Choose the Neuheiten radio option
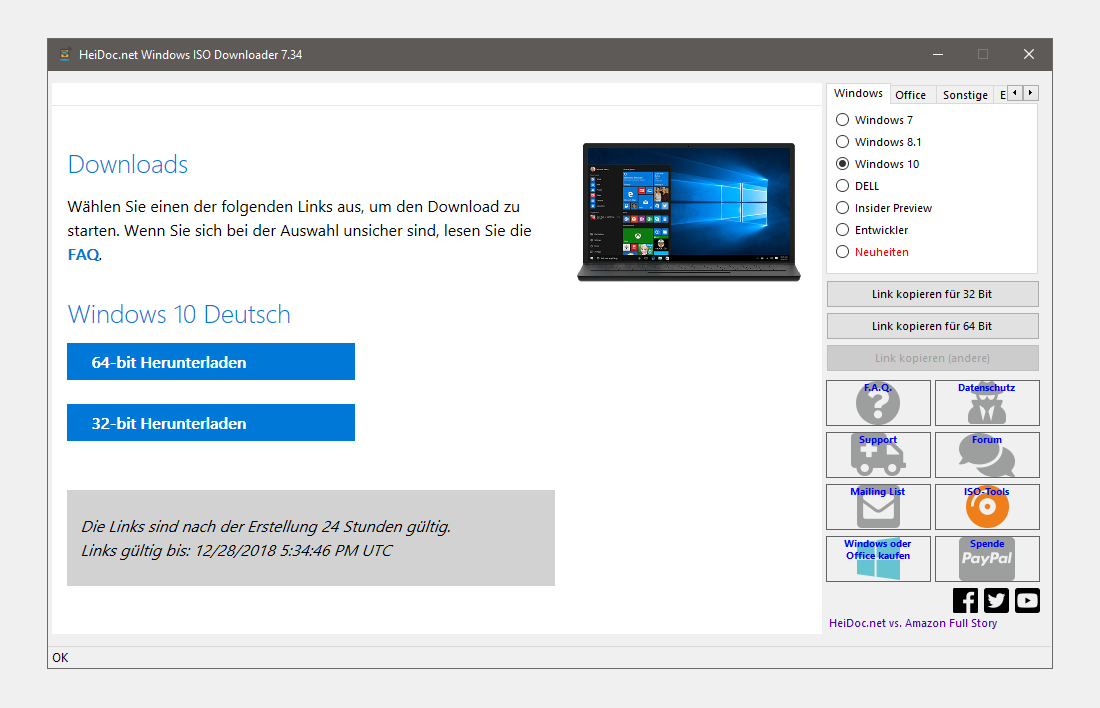1100x708 pixels. click(x=843, y=252)
